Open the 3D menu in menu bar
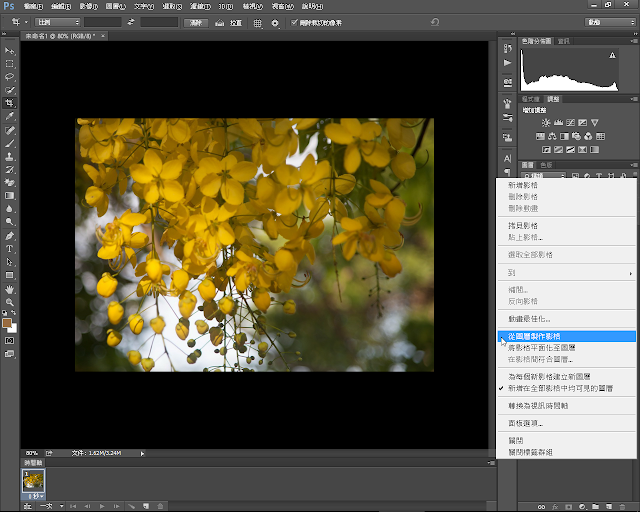This screenshot has width=640, height=512. point(225,6)
